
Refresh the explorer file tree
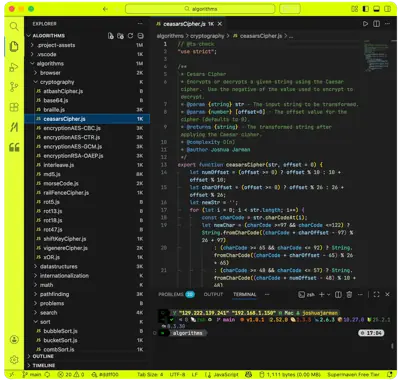coord(130,36)
